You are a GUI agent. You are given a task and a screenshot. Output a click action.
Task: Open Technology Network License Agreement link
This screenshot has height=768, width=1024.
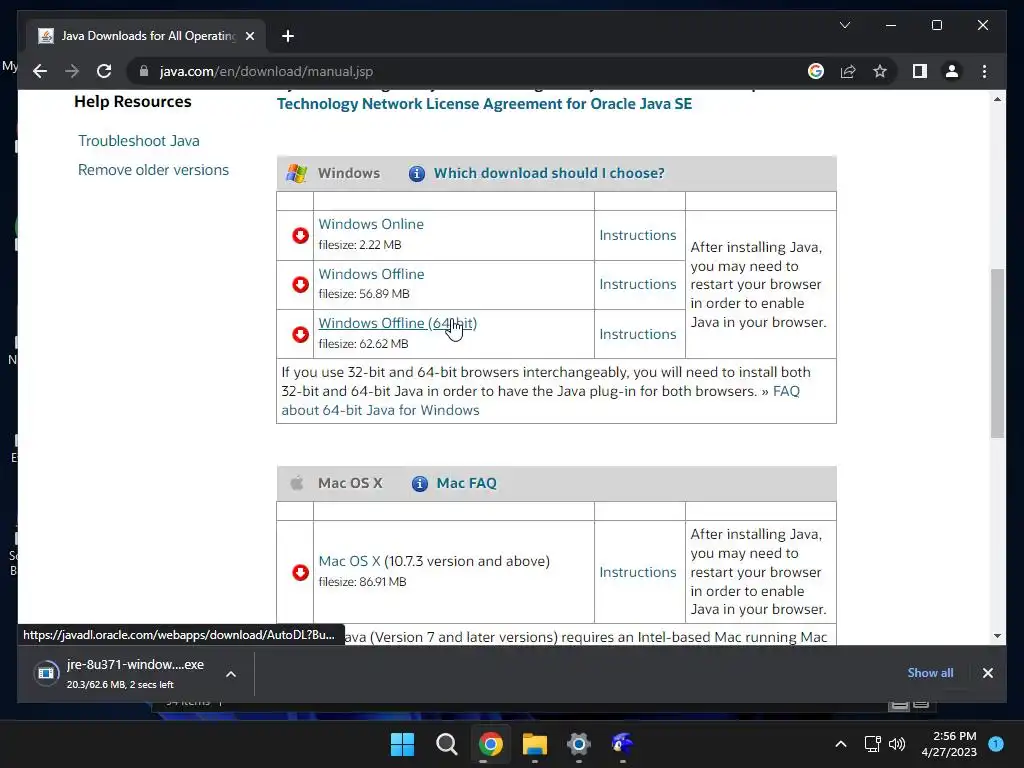(x=484, y=104)
